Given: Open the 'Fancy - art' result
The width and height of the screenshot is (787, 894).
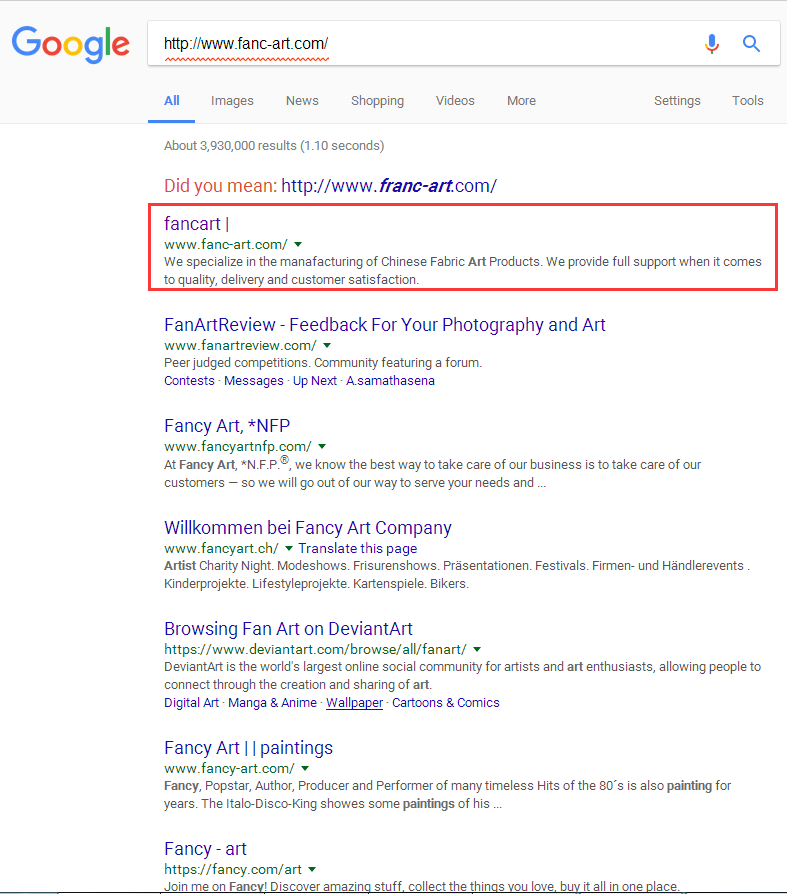Looking at the screenshot, I should click(205, 848).
